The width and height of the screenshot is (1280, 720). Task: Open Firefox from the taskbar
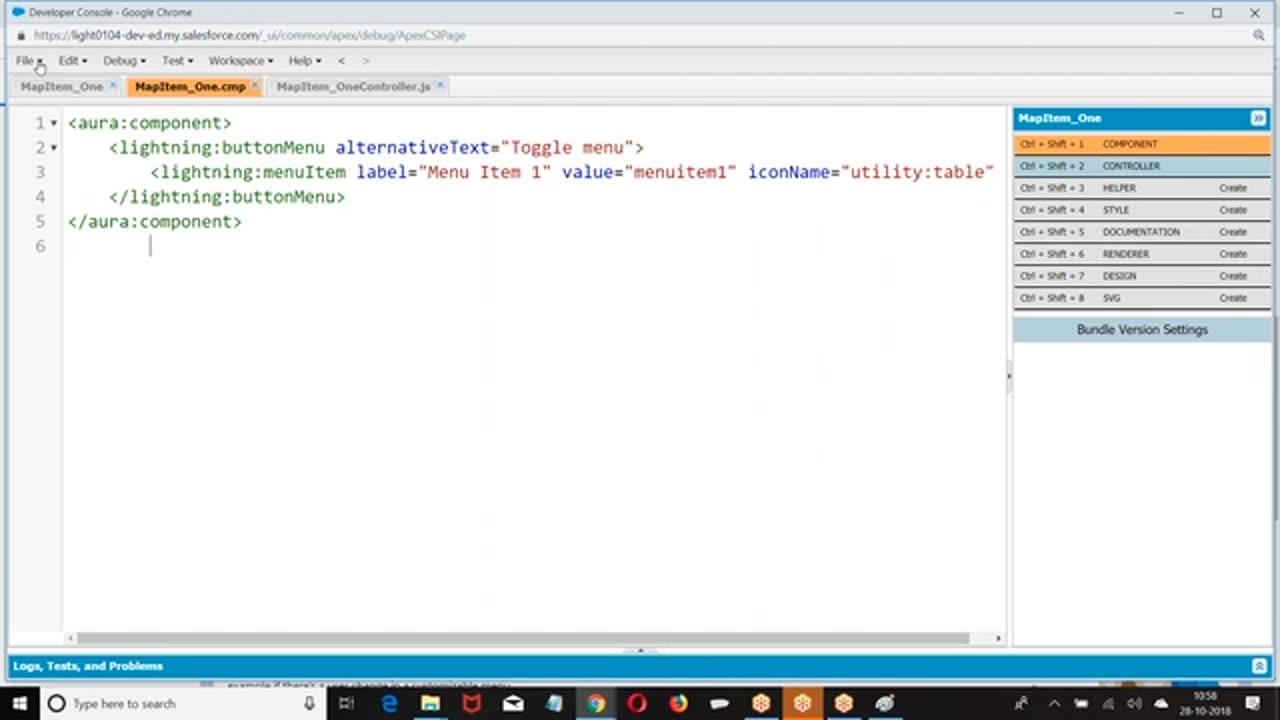click(678, 704)
